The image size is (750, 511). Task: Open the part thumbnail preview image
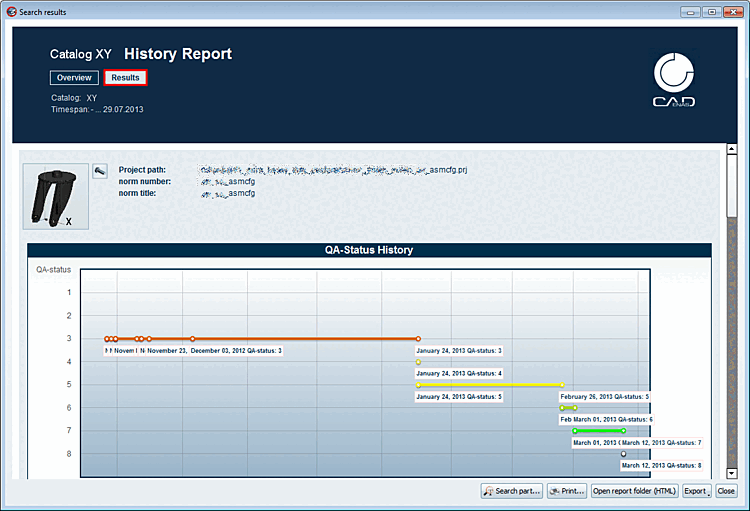coord(55,197)
